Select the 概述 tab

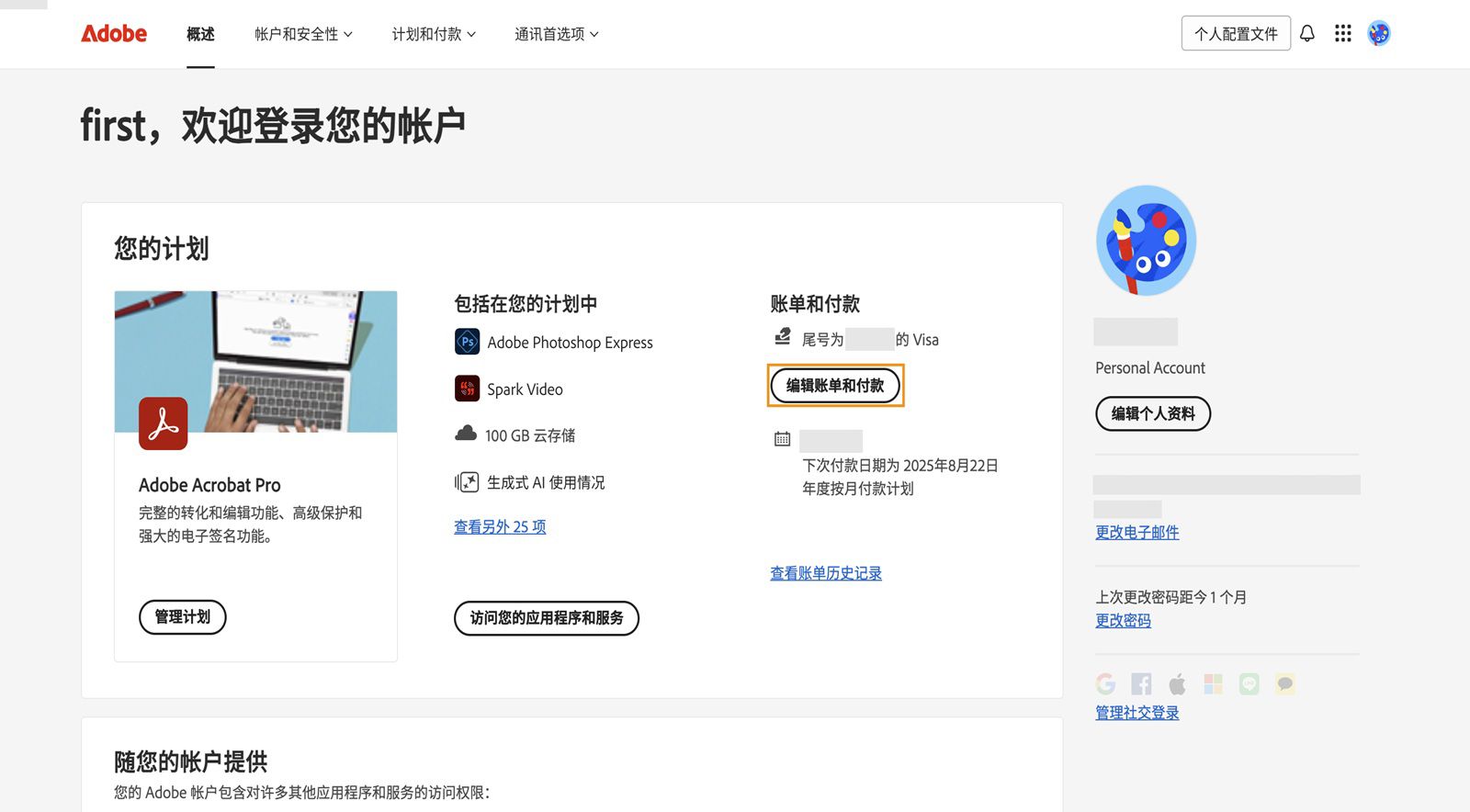click(x=200, y=34)
